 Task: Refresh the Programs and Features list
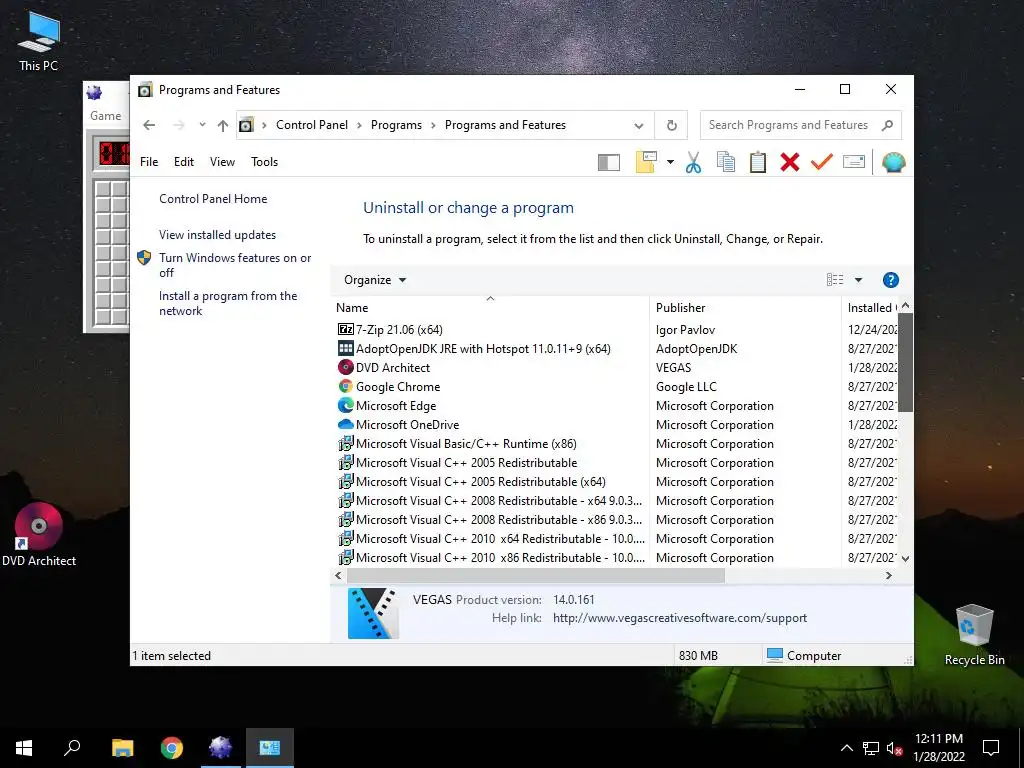(671, 125)
